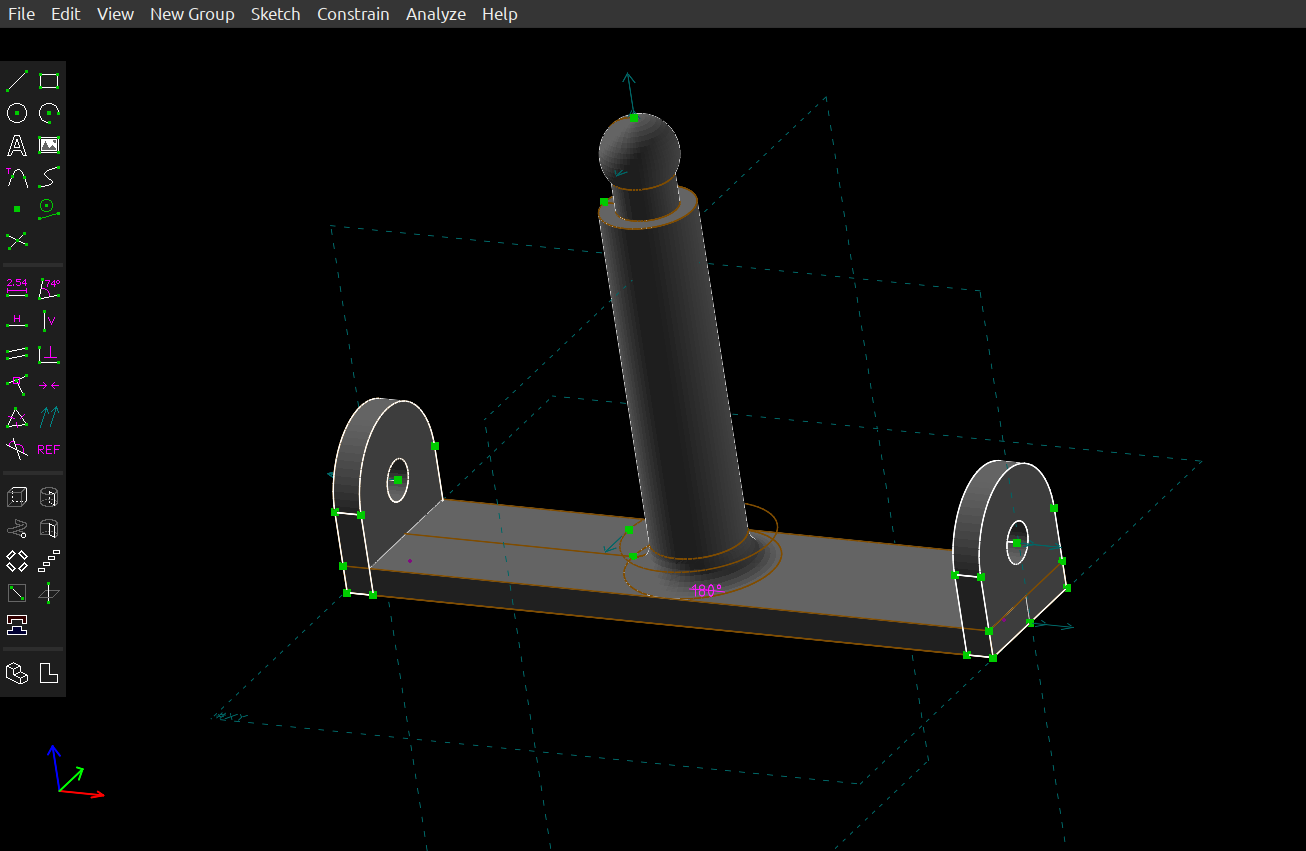Choose the circle sketch tool
This screenshot has height=851, width=1306.
(x=17, y=113)
